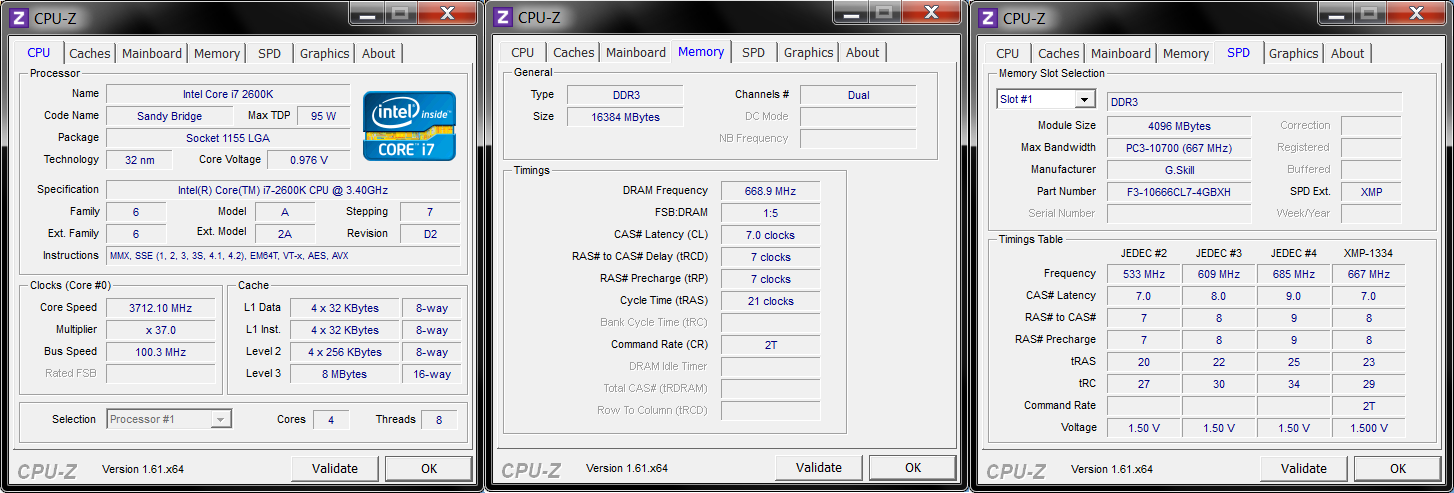The image size is (1454, 493).
Task: Click the Intel Core i7 logo badge
Action: [409, 126]
